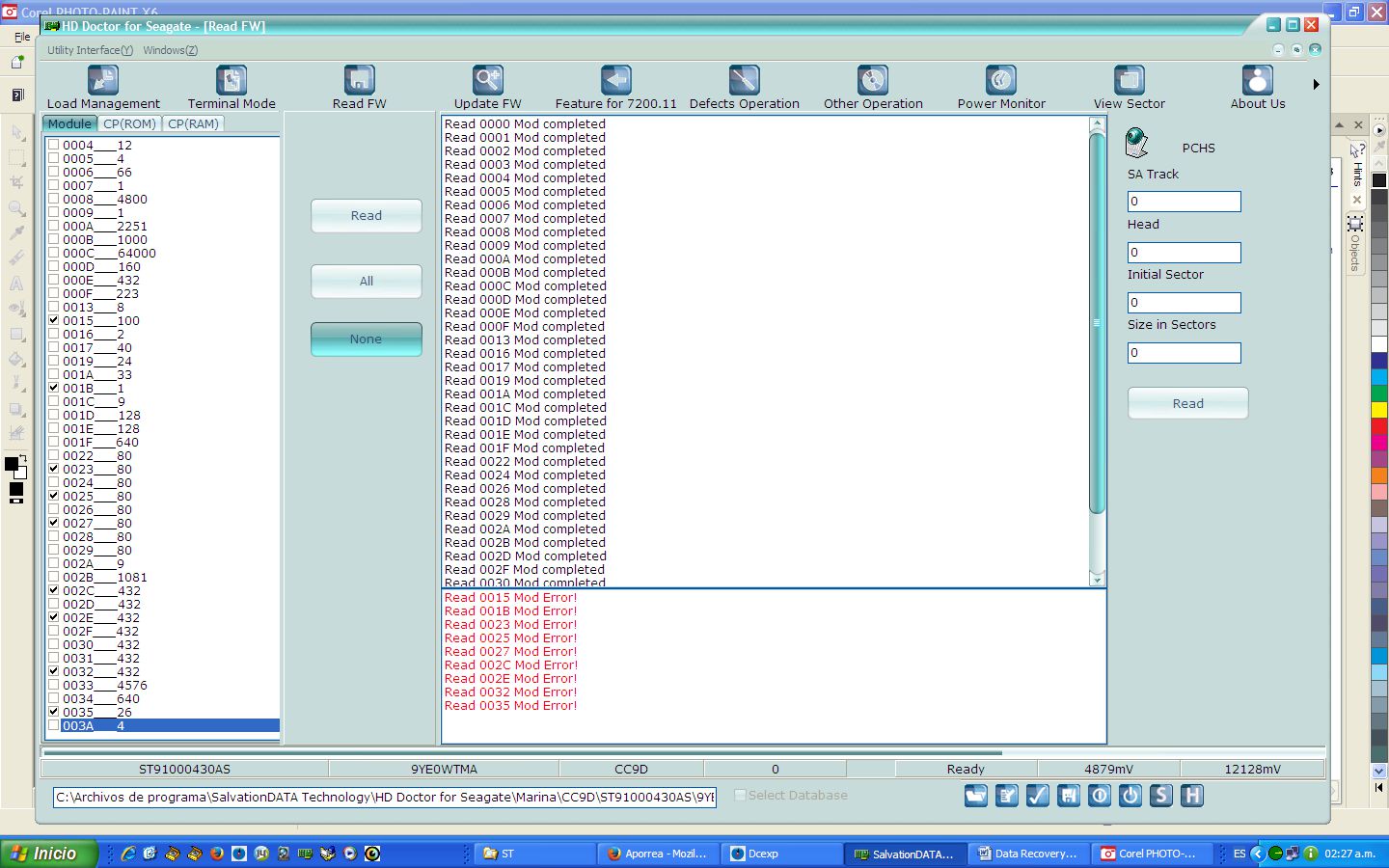Screen dimensions: 1389x868
Task: Uncheck module 0023___80 checkbox
Action: tap(54, 469)
